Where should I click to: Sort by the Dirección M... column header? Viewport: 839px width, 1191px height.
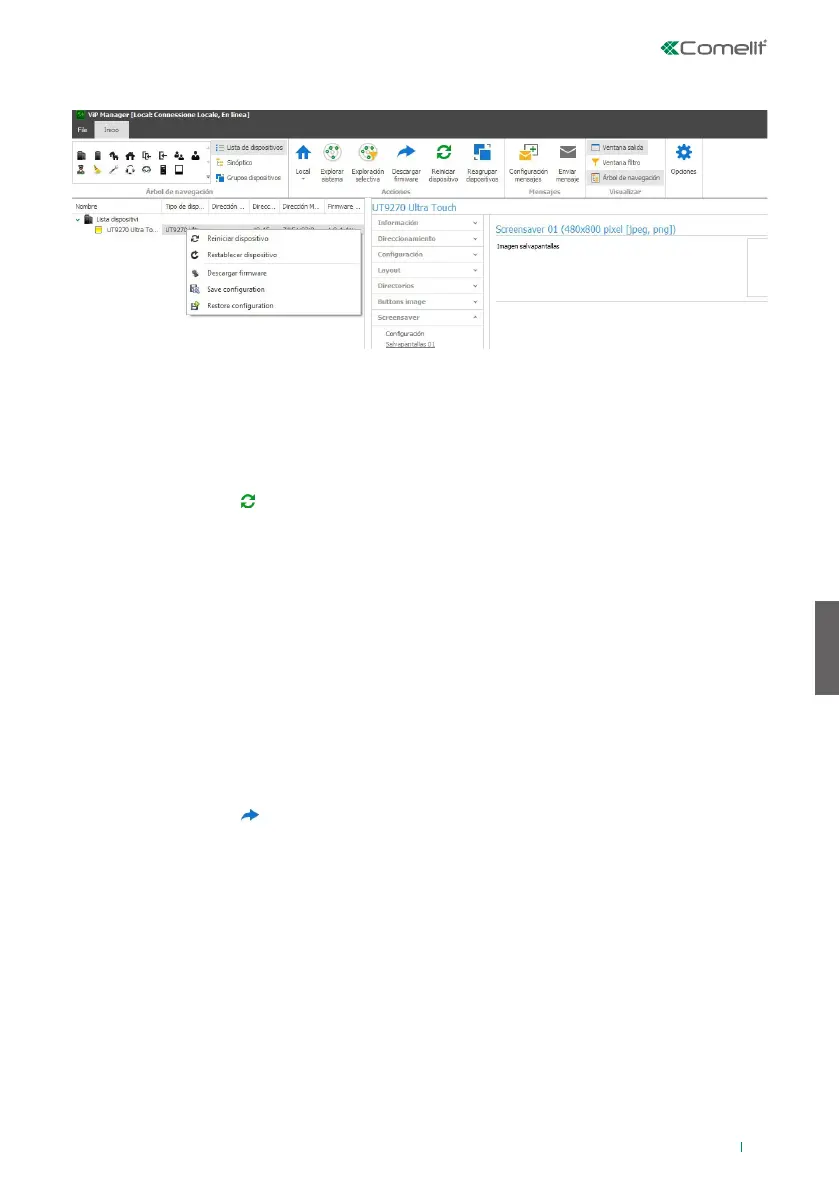301,207
